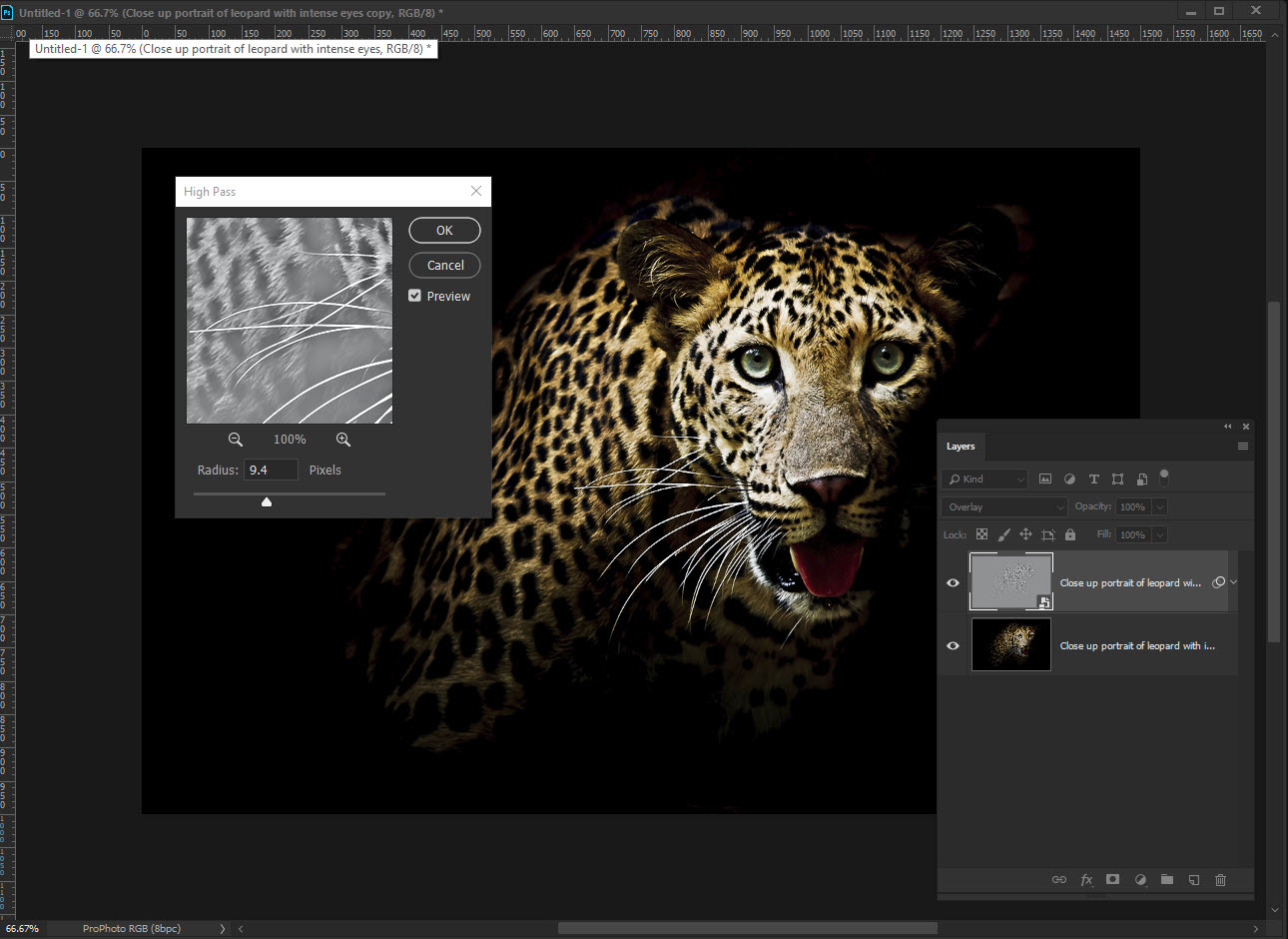Image resolution: width=1288 pixels, height=939 pixels.
Task: Prevent artboard auto-nesting lock icon
Action: click(1048, 535)
